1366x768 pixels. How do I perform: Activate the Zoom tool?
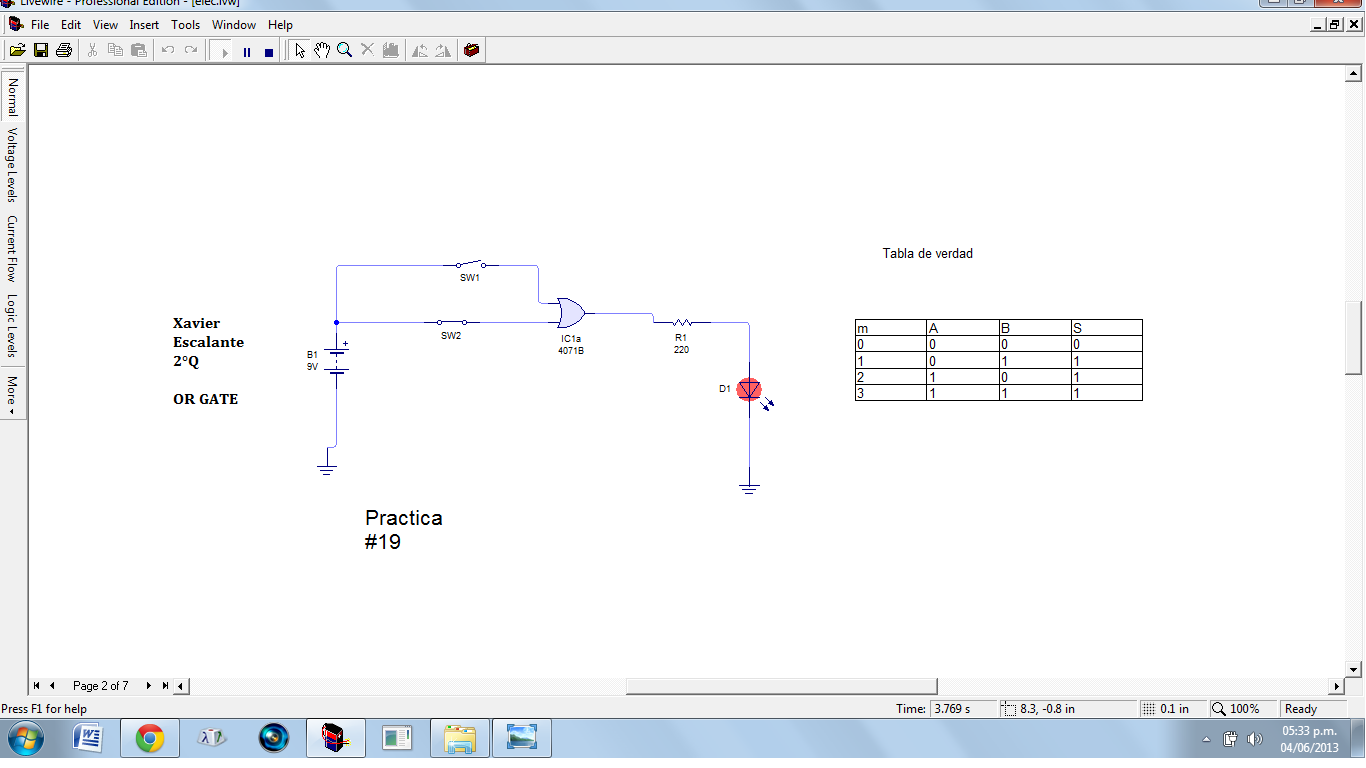(344, 49)
